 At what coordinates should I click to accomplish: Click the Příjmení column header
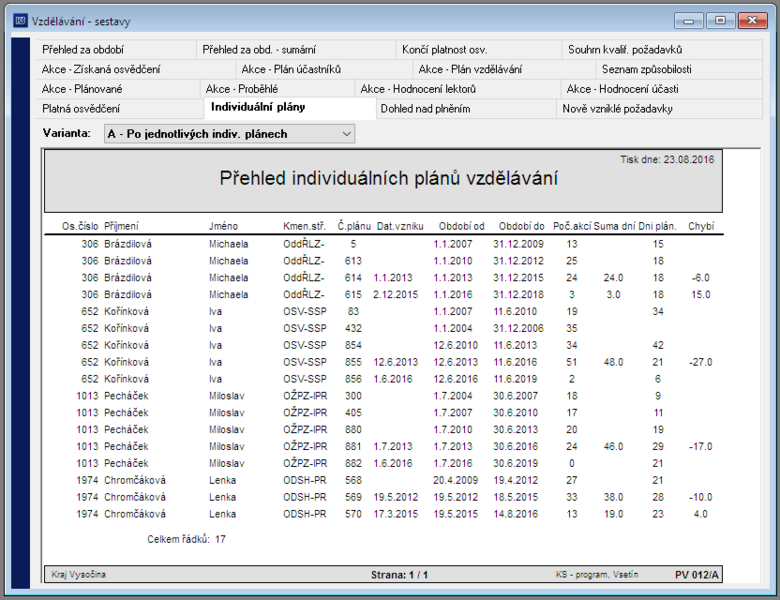click(x=121, y=226)
